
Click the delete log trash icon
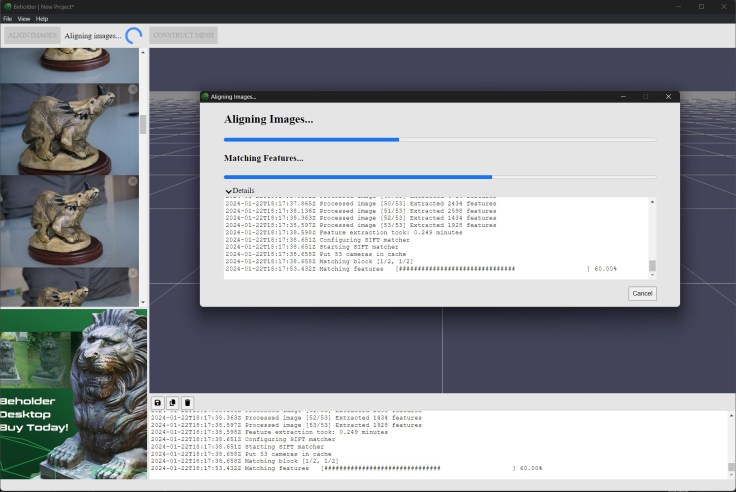[187, 402]
